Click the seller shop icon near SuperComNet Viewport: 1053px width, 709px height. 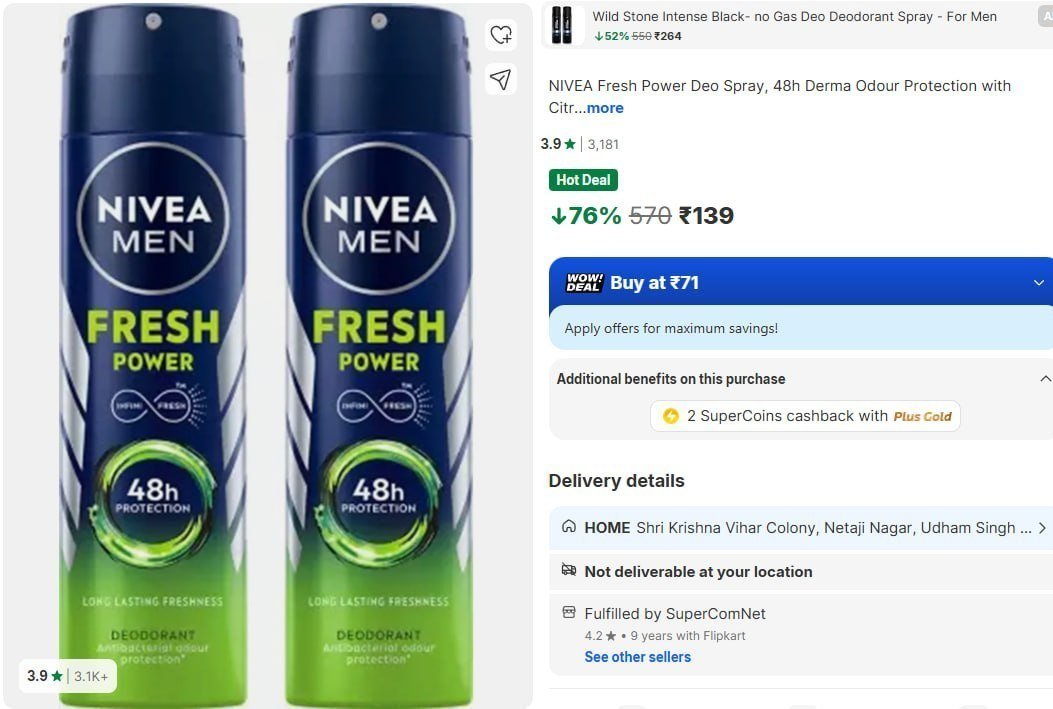pyautogui.click(x=564, y=614)
